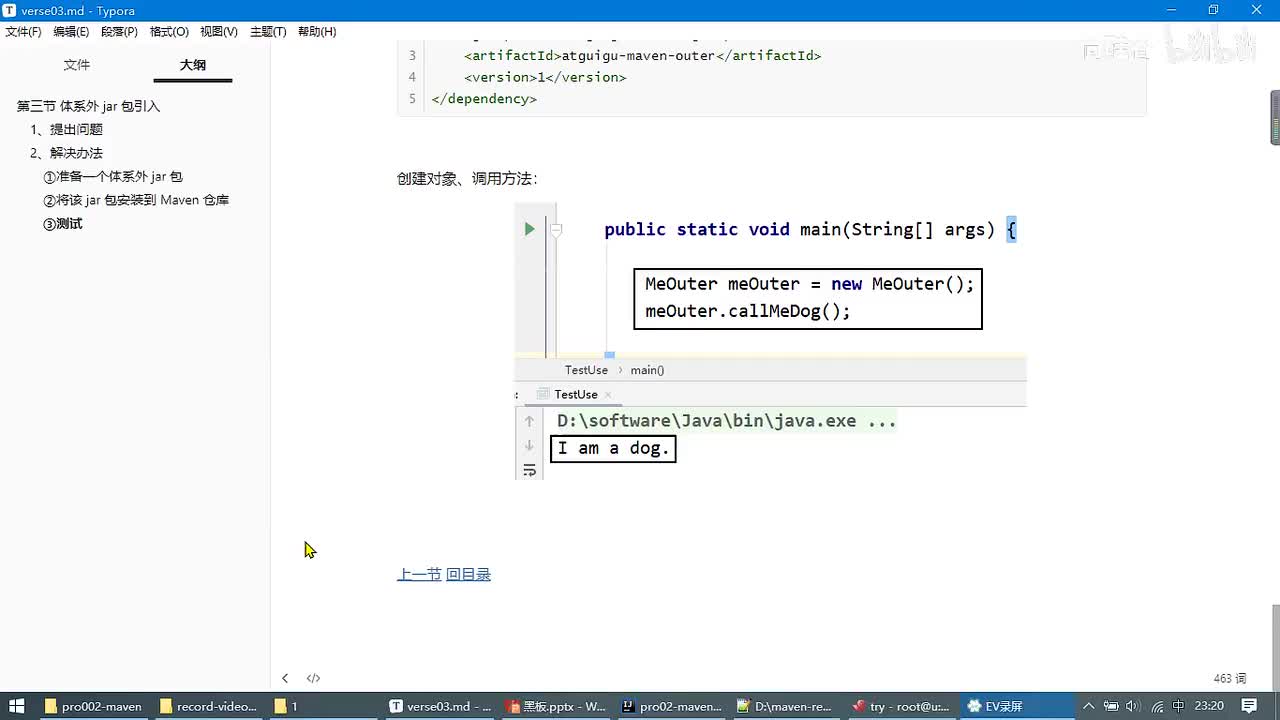This screenshot has height=720, width=1280.
Task: Click the artifactId atguigu-maven-outer line
Action: pos(642,55)
